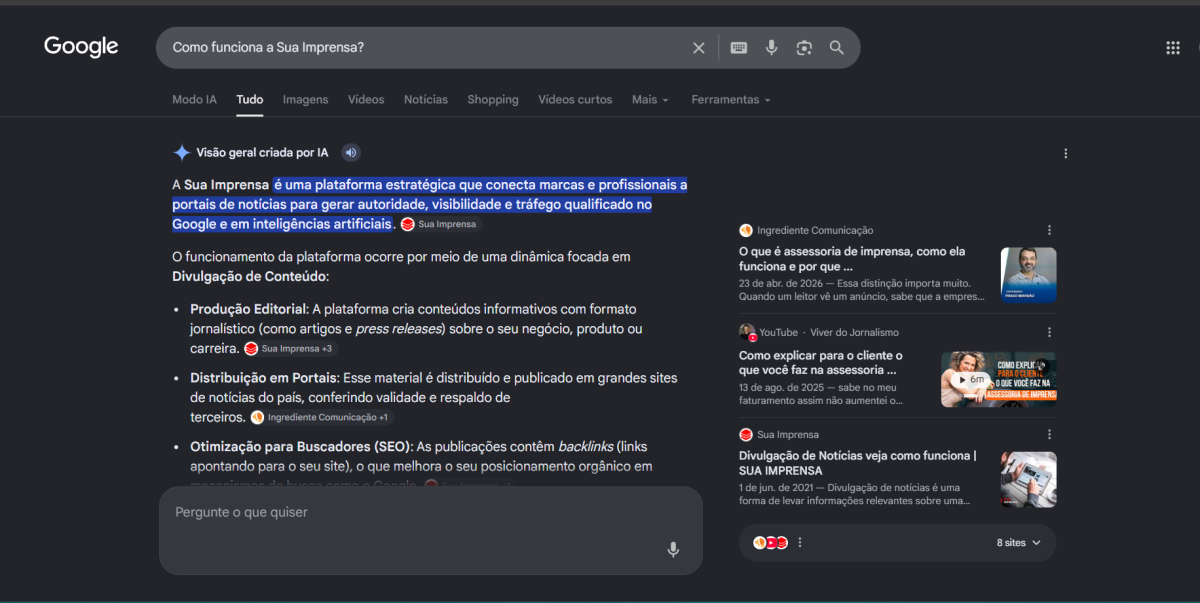Open AI overview three-dot options
The image size is (1200, 603).
coord(1066,153)
